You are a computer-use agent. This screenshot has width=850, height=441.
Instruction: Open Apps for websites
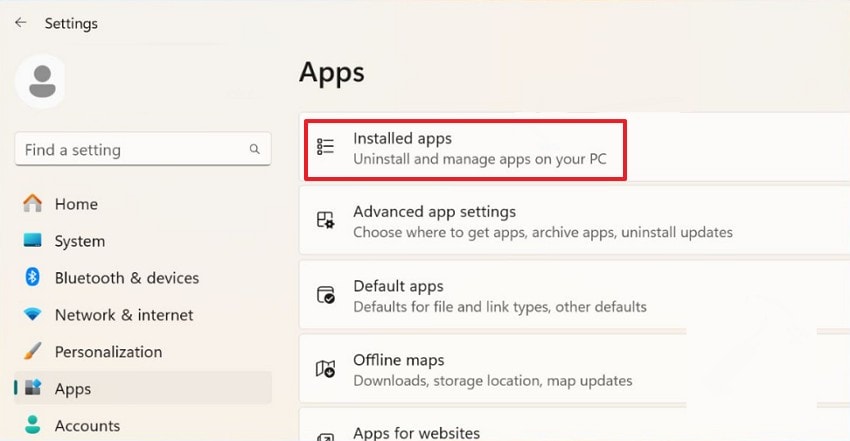click(x=575, y=425)
